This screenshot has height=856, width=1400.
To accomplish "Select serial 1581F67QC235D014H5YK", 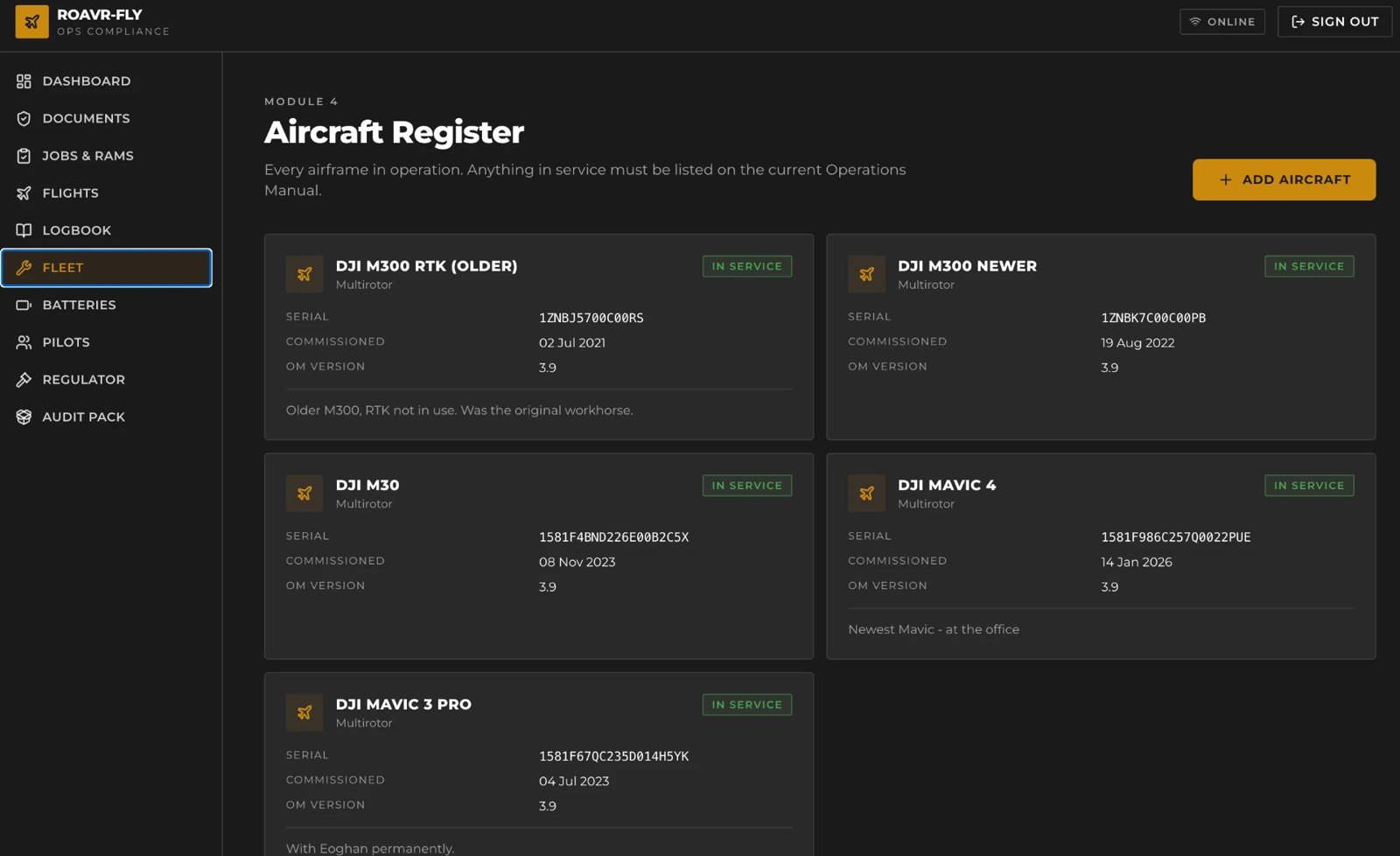I will pos(613,756).
